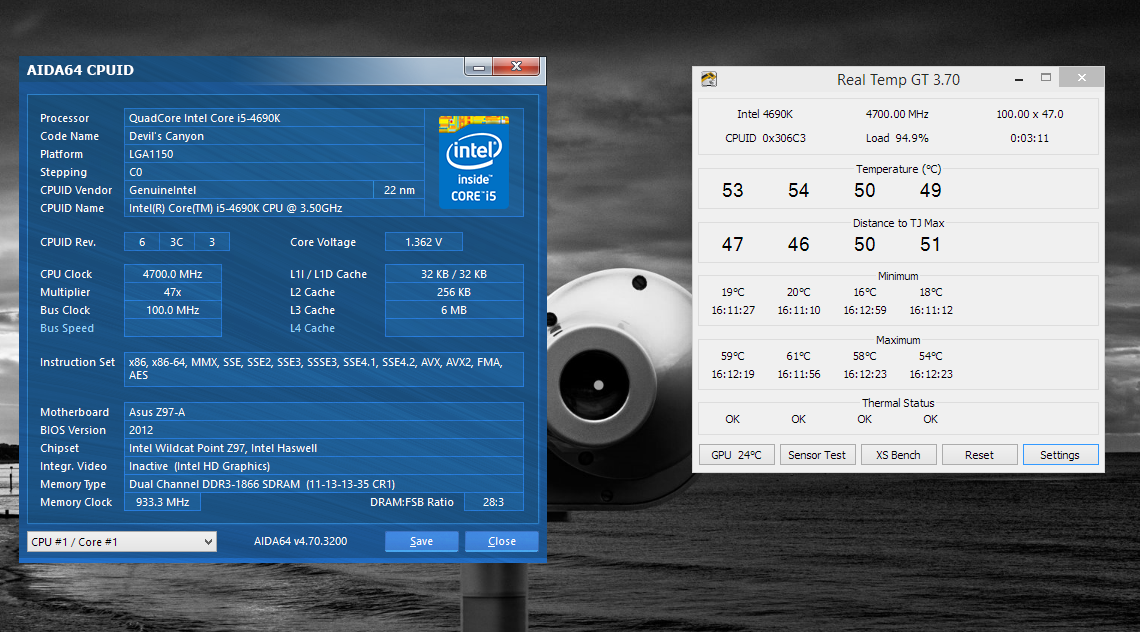Click the 'Load 94.9%' reading in Real Temp
Viewport: 1140px width, 632px height.
(x=896, y=138)
